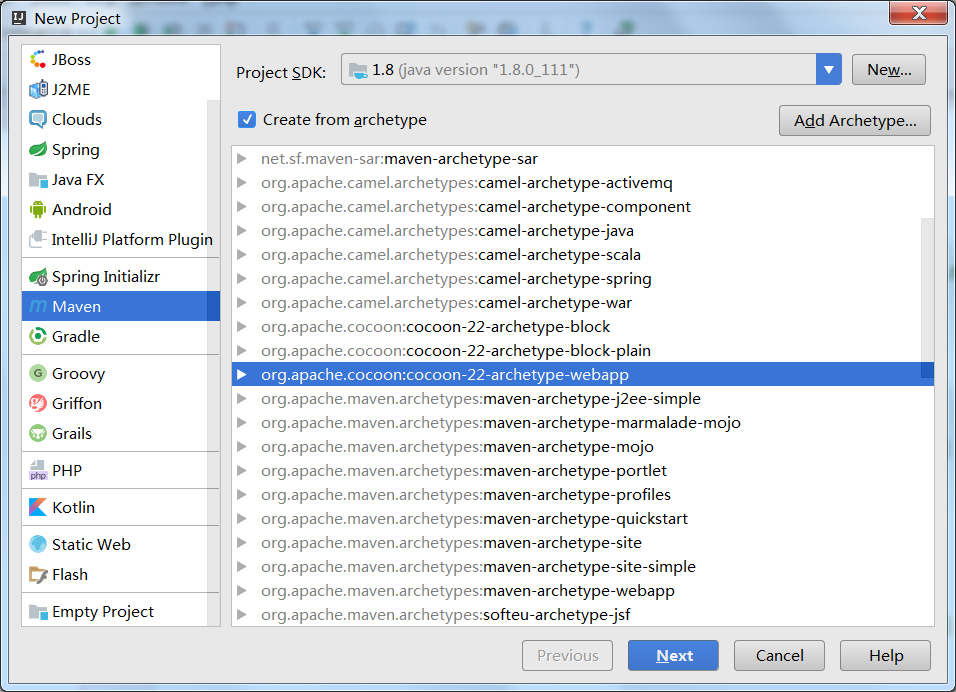Screen dimensions: 956x692
Task: Open the Project SDK dropdown arrow
Action: click(829, 70)
